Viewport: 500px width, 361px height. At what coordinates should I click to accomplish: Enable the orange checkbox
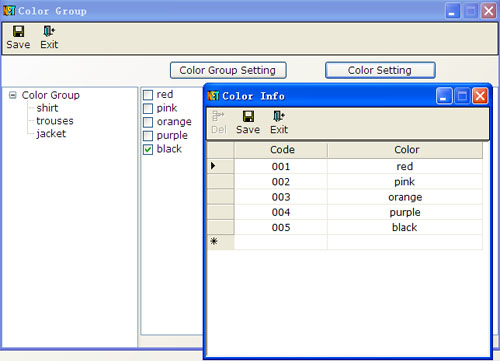tap(148, 122)
